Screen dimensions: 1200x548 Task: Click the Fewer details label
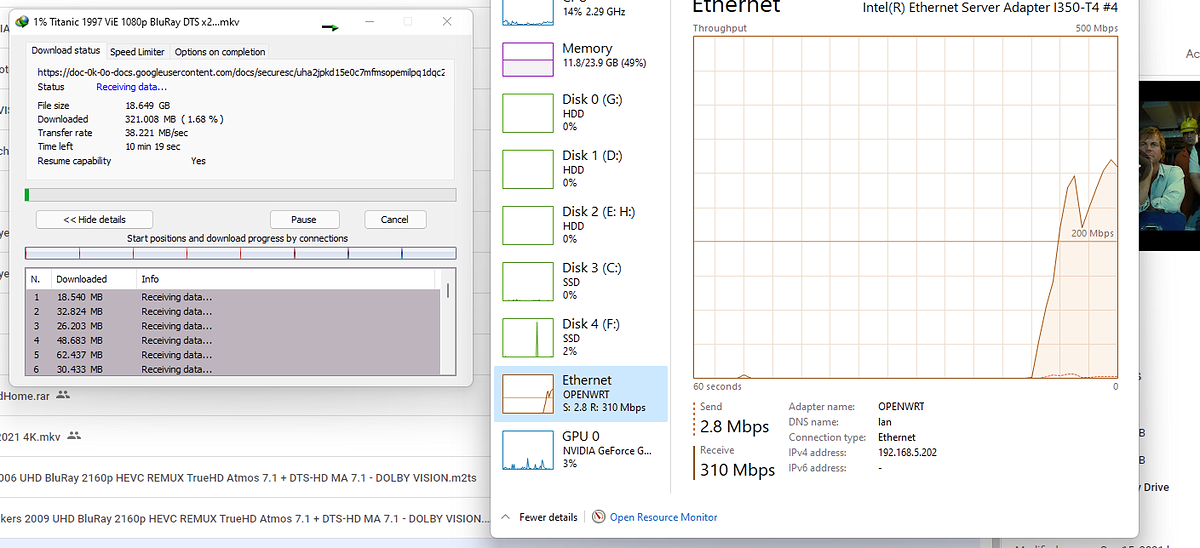pos(548,517)
